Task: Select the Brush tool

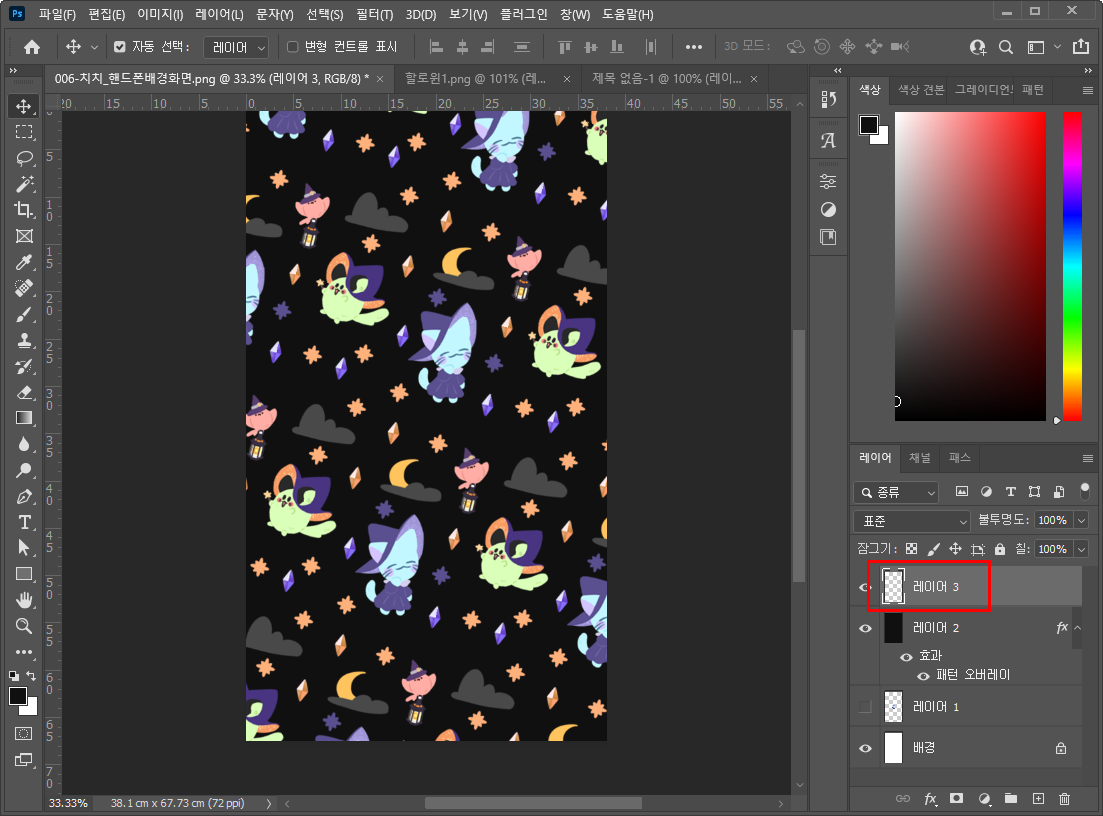Action: [x=24, y=314]
